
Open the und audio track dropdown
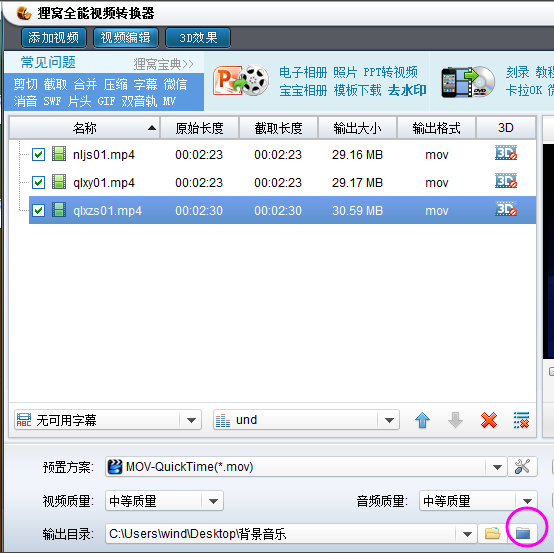pyautogui.click(x=389, y=420)
